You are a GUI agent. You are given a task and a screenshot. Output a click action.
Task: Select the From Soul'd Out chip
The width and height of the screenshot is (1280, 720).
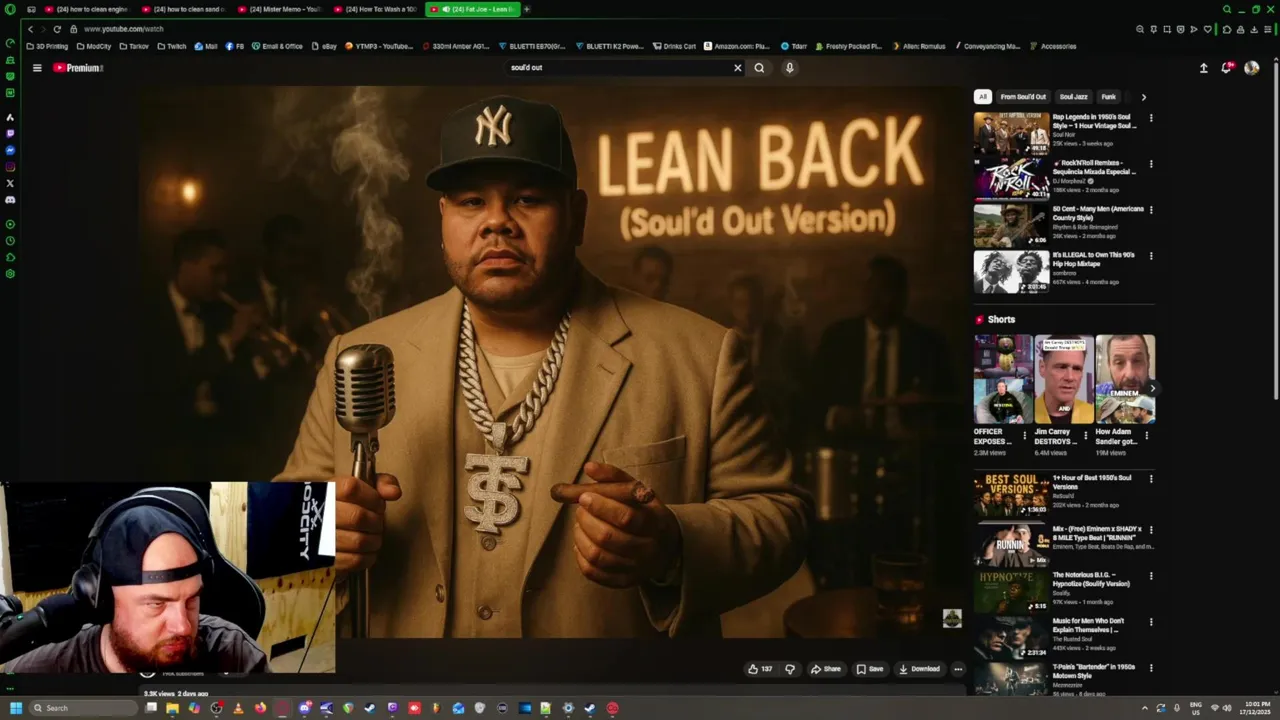coord(1023,97)
